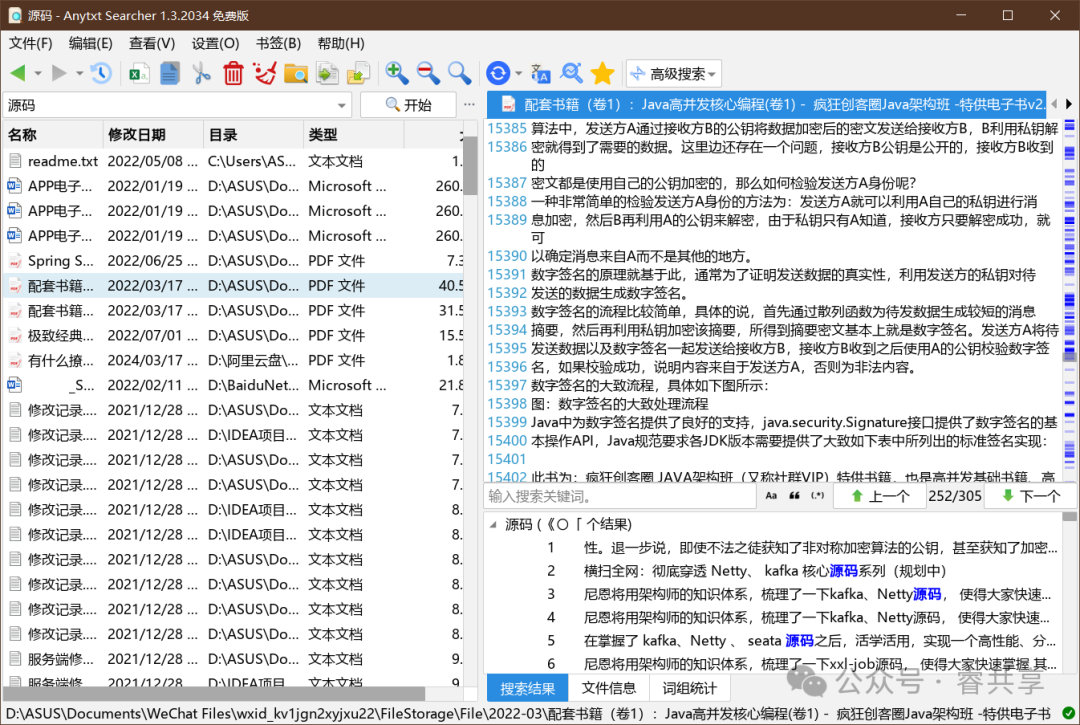Click the red trash delete icon
Image resolution: width=1080 pixels, height=725 pixels.
point(233,73)
